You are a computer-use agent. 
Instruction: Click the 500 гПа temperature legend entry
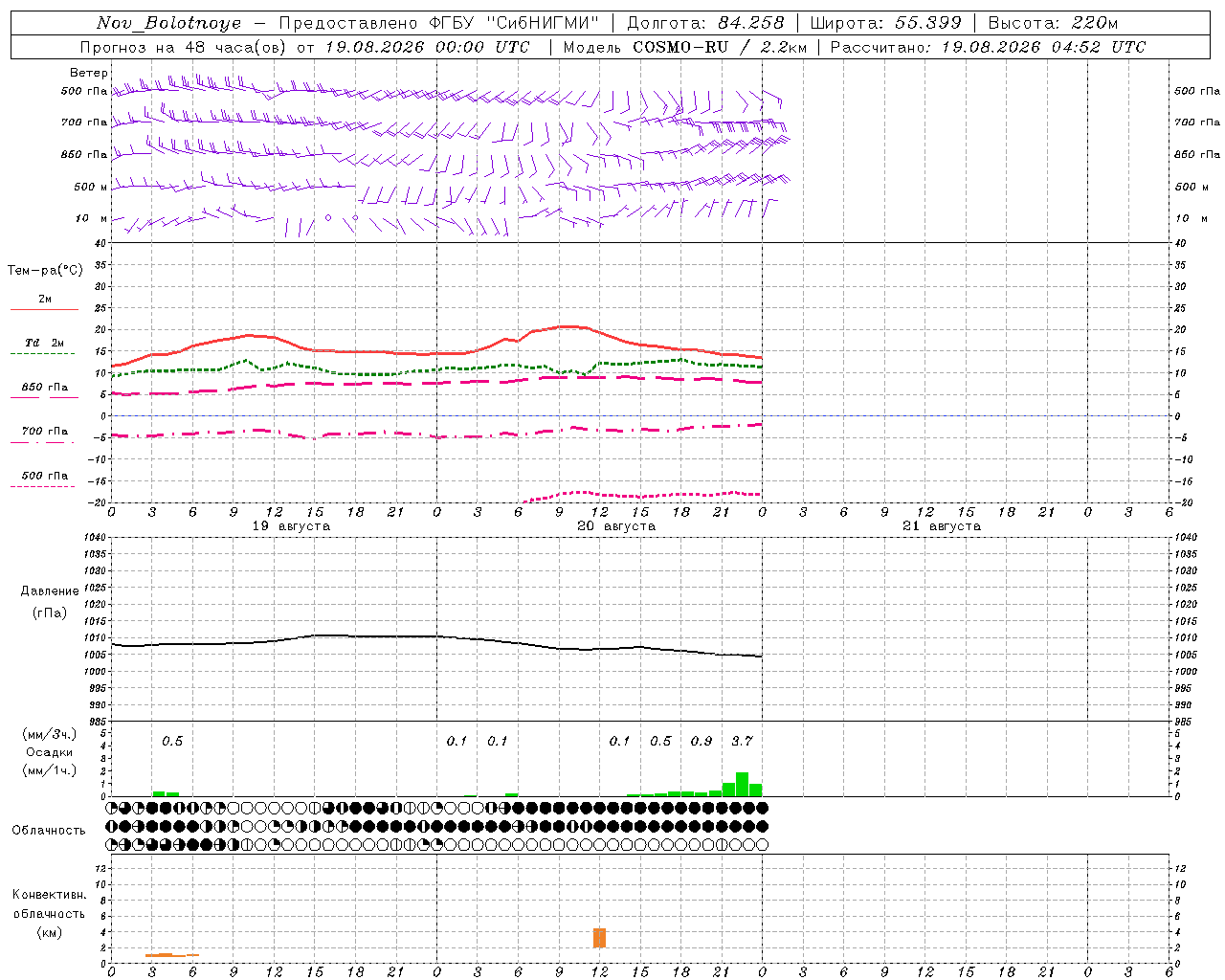tap(44, 480)
